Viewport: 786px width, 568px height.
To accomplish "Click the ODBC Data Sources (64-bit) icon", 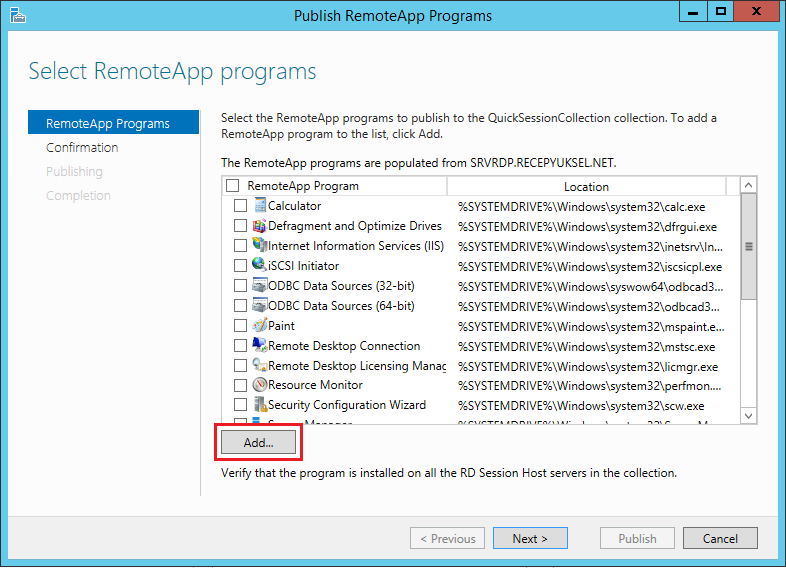I will click(260, 305).
